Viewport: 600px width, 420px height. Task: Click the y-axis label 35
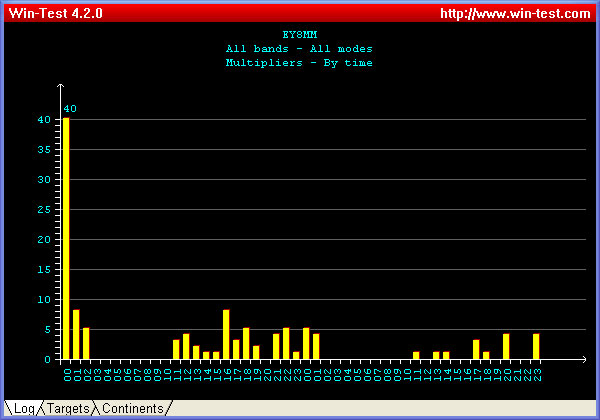[44, 150]
